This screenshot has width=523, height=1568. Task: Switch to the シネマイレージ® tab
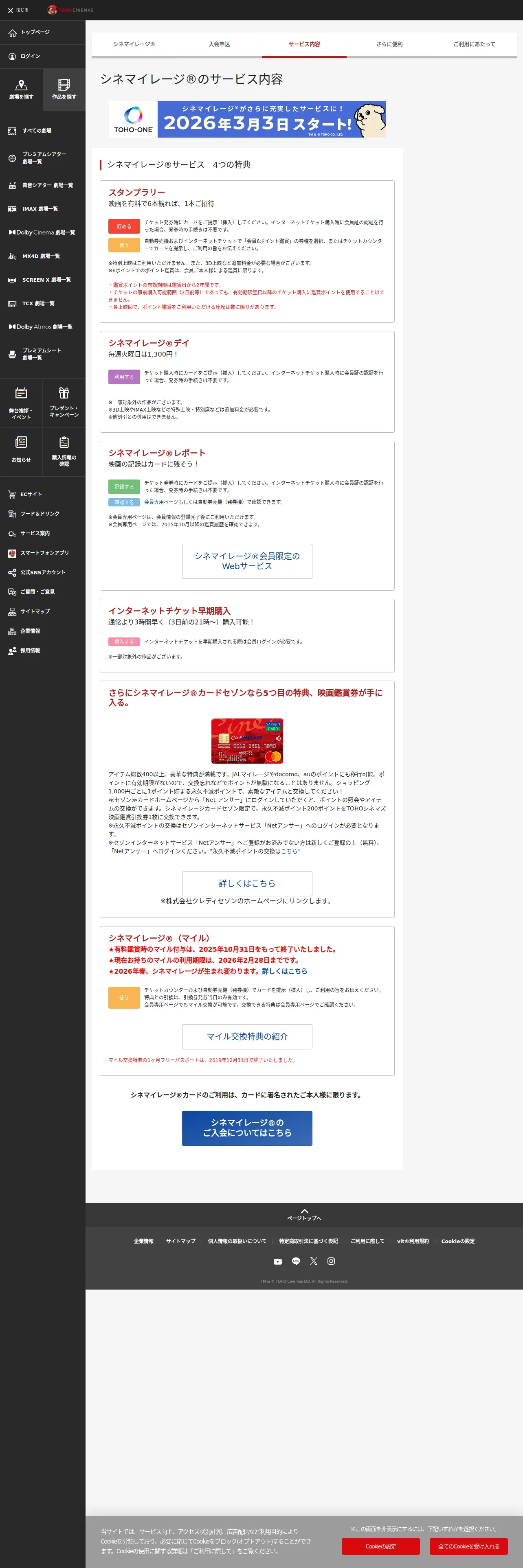pyautogui.click(x=134, y=44)
